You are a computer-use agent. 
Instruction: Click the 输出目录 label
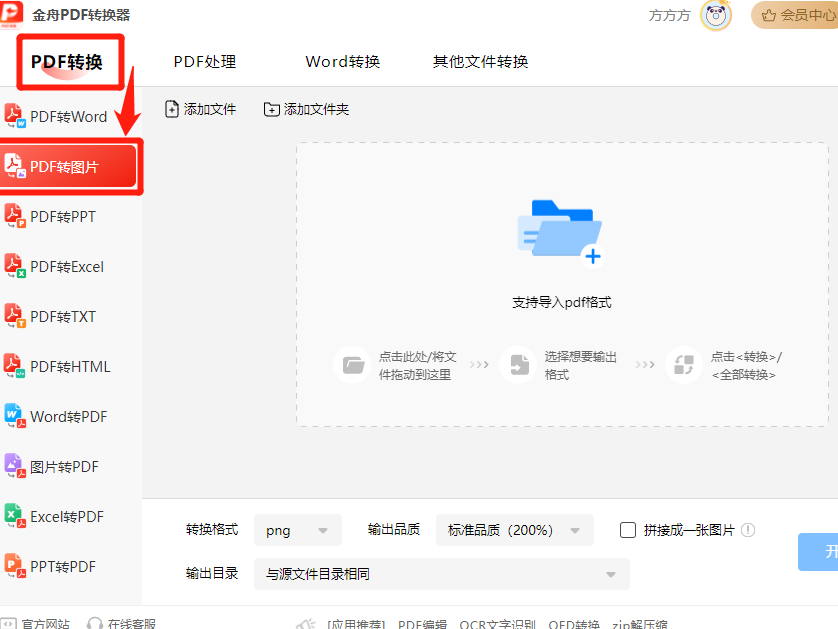(212, 573)
